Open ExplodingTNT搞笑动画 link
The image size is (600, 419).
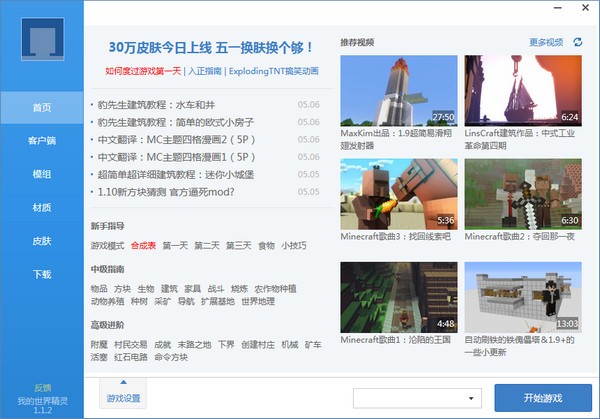274,71
